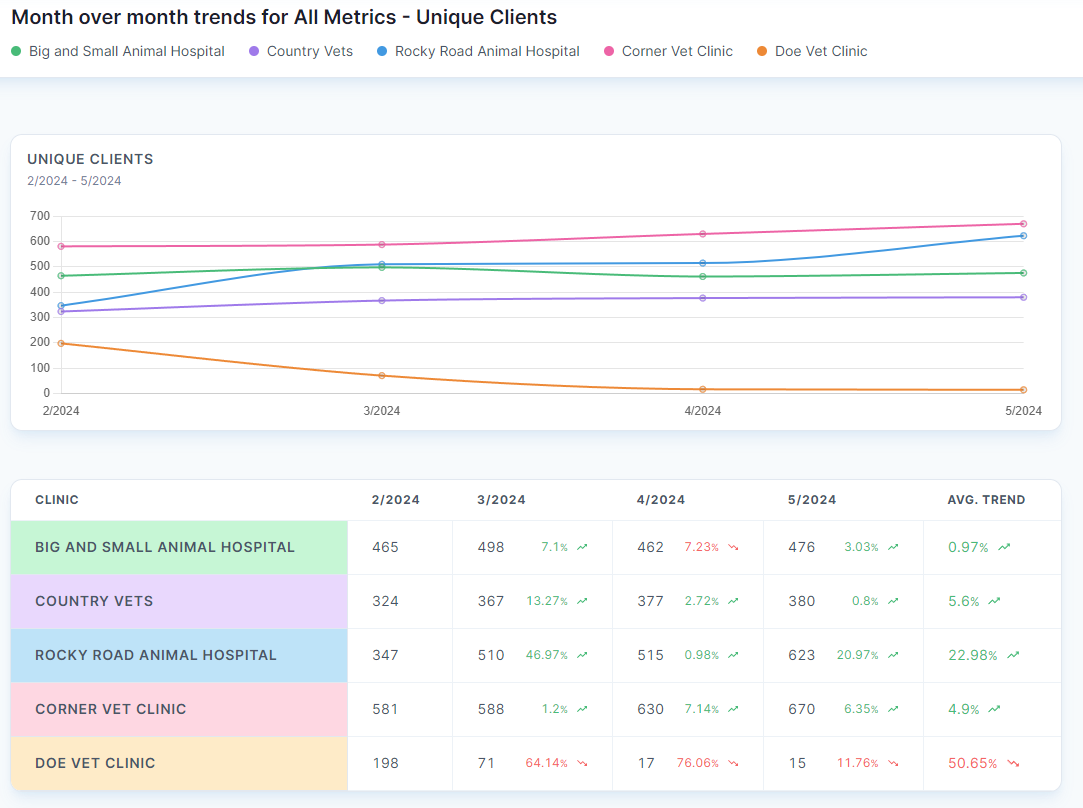
Task: Click the 3/2024 data point on the blue line
Action: point(381,264)
